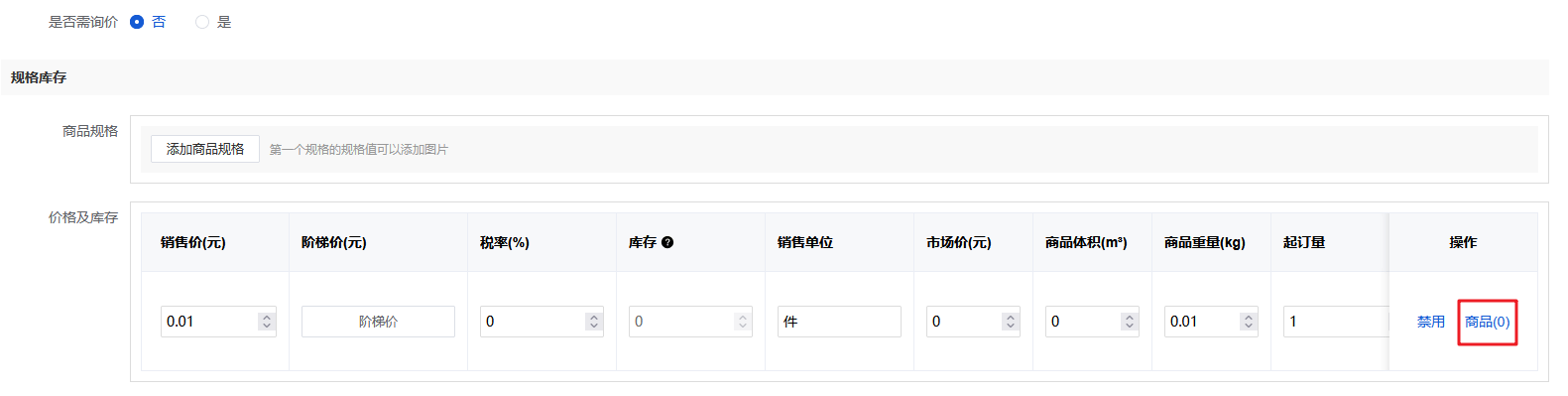
Task: Click the stepper arrows on 商品重量 field
Action: pyautogui.click(x=1249, y=322)
